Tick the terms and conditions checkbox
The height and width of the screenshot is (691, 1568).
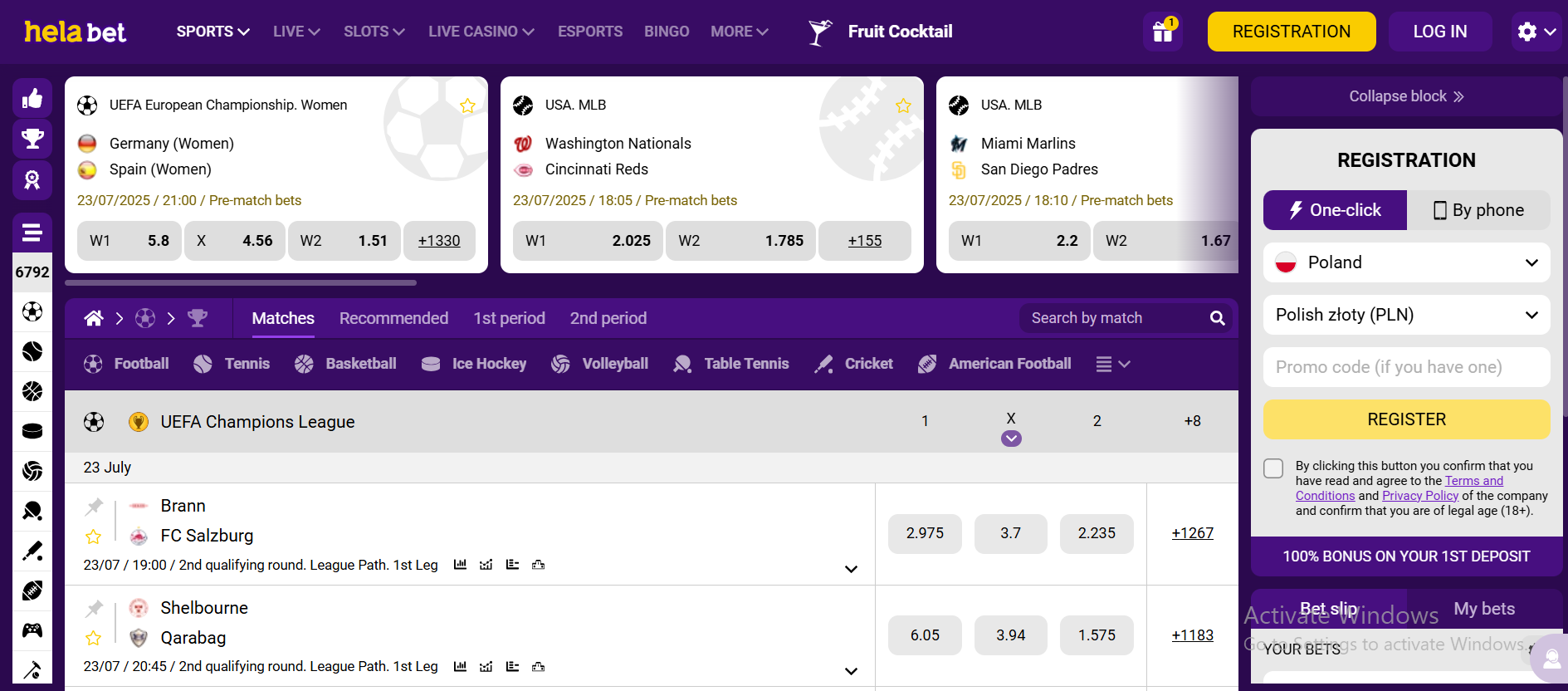point(1273,468)
